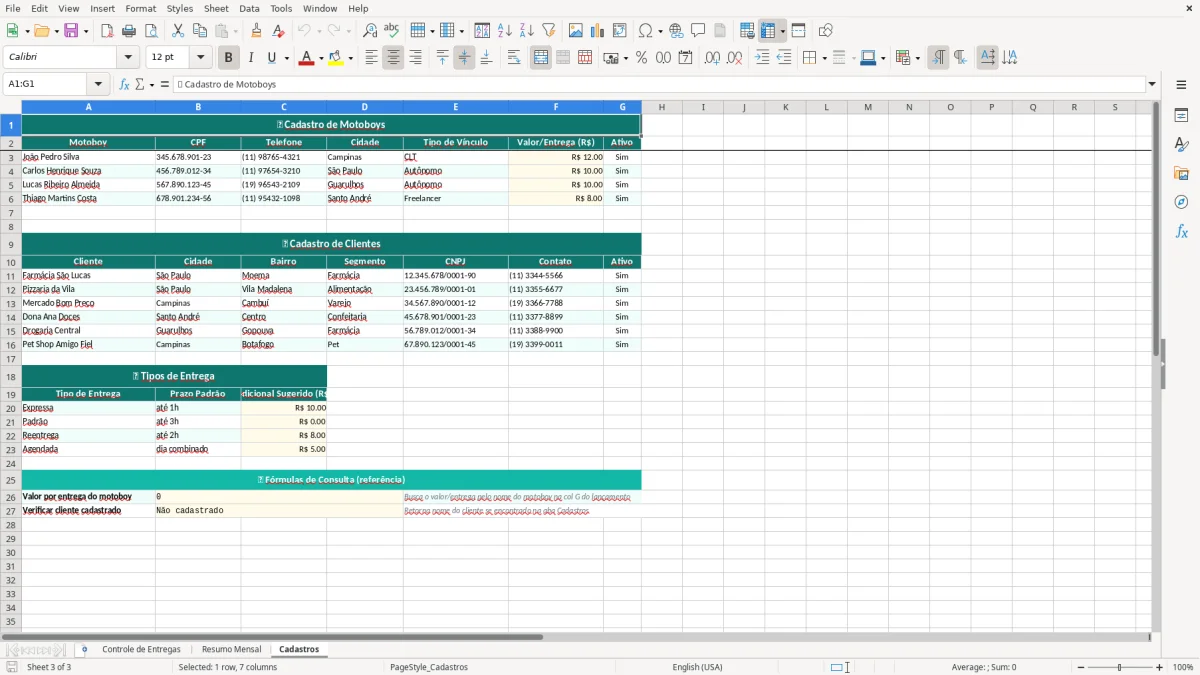The height and width of the screenshot is (675, 1200).
Task: Click the Define Print Area icon
Action: coord(746,31)
